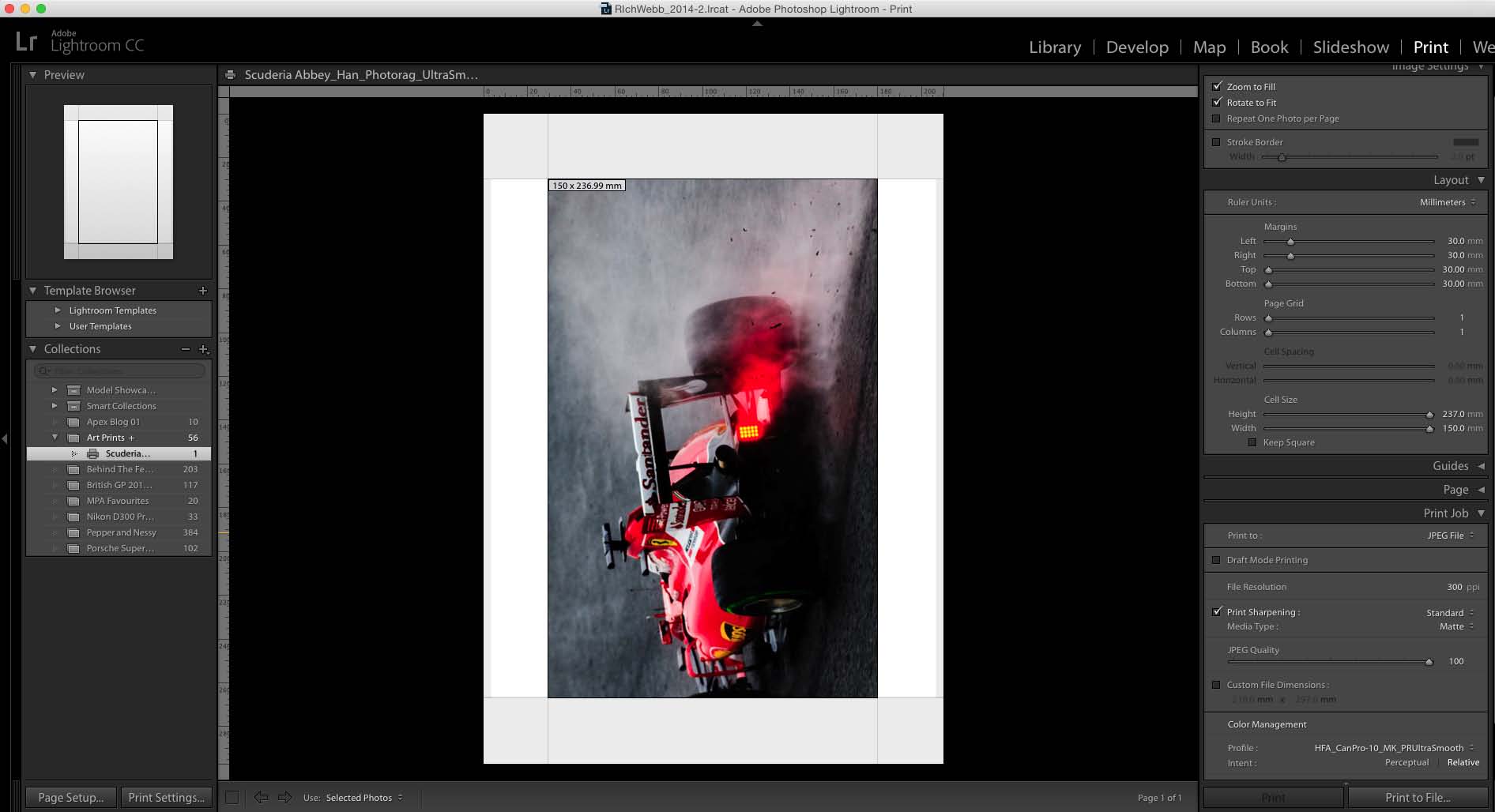Select the British GP collection

click(x=119, y=485)
